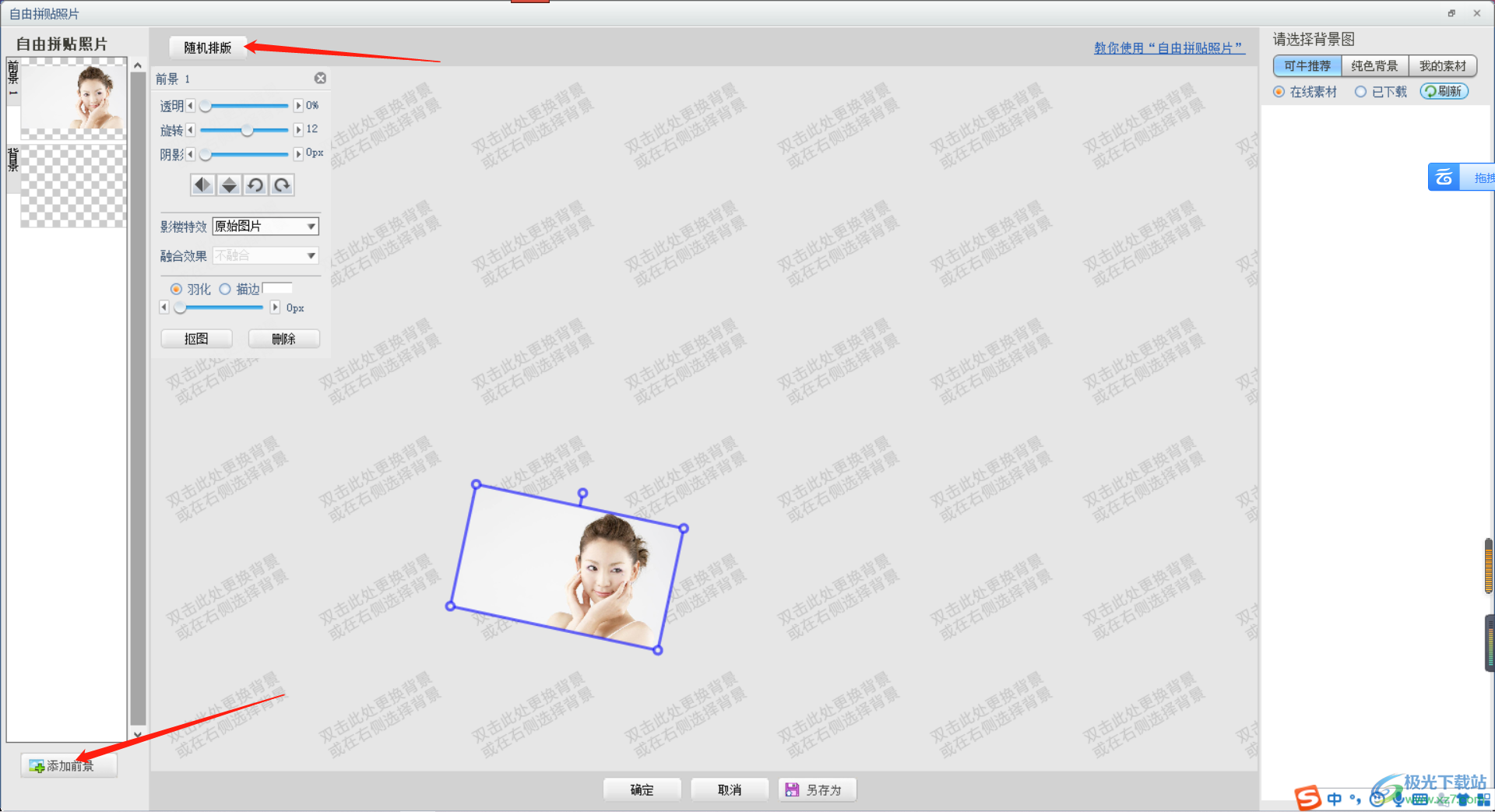Click the 抠图 cutout button
Viewport: 1495px width, 812px height.
pos(196,339)
